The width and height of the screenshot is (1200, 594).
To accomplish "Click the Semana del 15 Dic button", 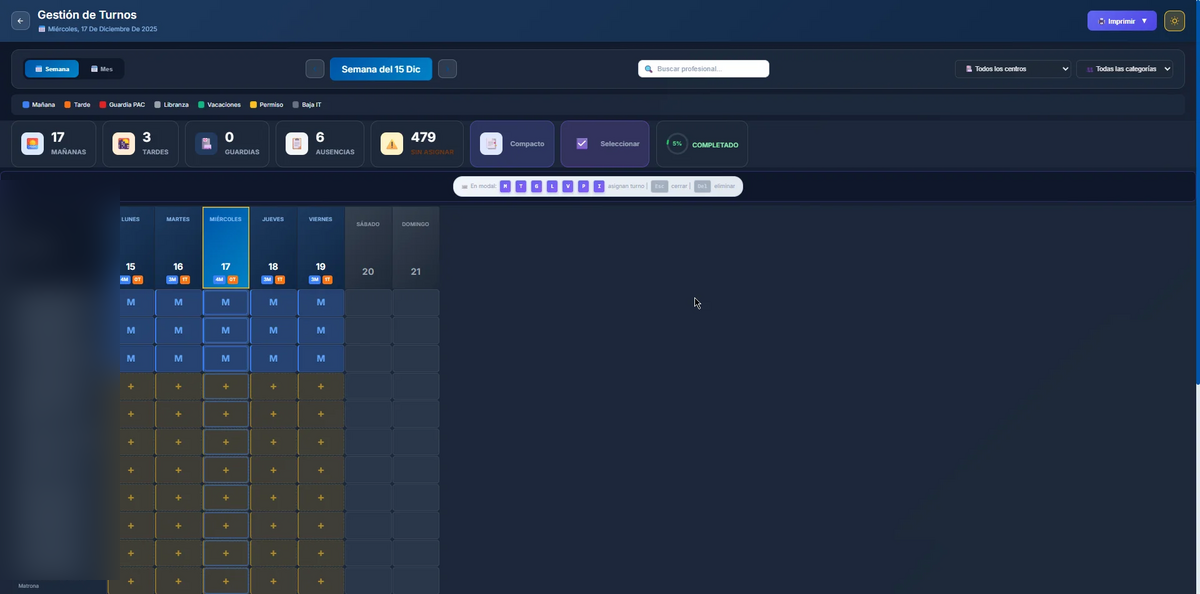I will (x=380, y=69).
